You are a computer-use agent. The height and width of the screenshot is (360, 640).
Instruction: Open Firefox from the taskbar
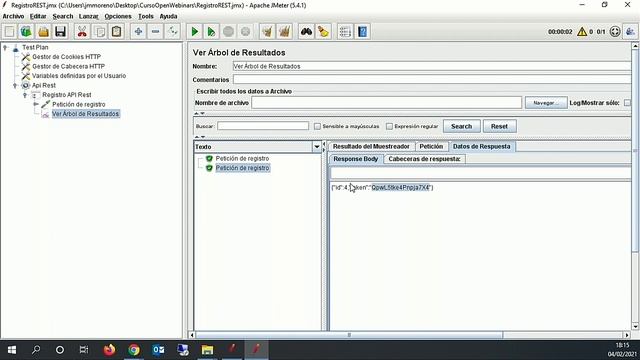(109, 350)
